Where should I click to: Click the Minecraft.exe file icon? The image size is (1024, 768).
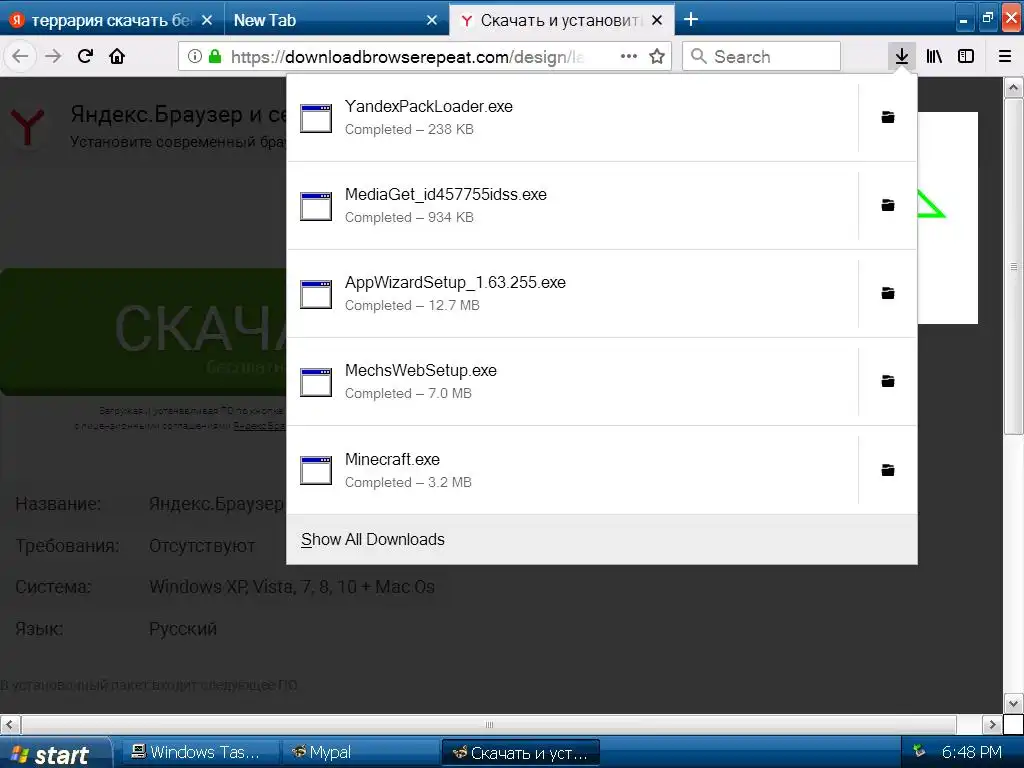(316, 471)
